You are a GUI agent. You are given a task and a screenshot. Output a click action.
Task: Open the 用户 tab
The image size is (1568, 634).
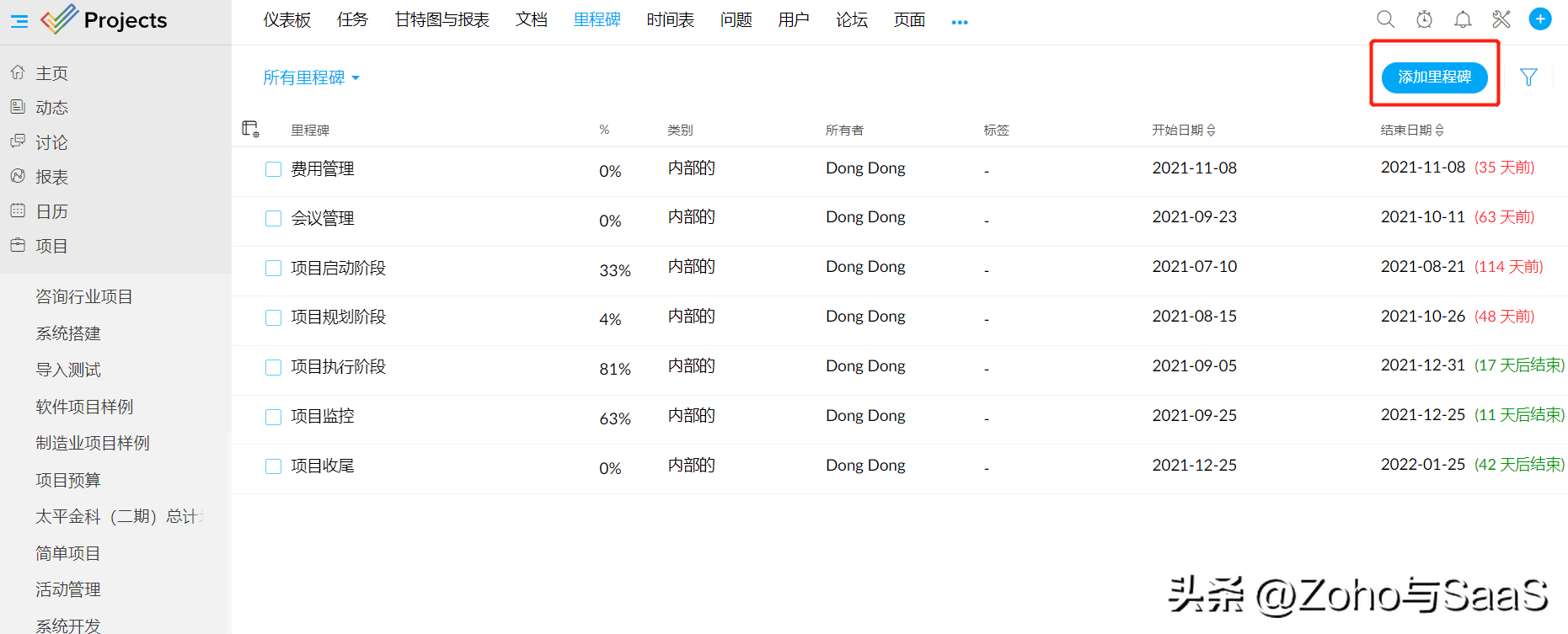pos(793,19)
